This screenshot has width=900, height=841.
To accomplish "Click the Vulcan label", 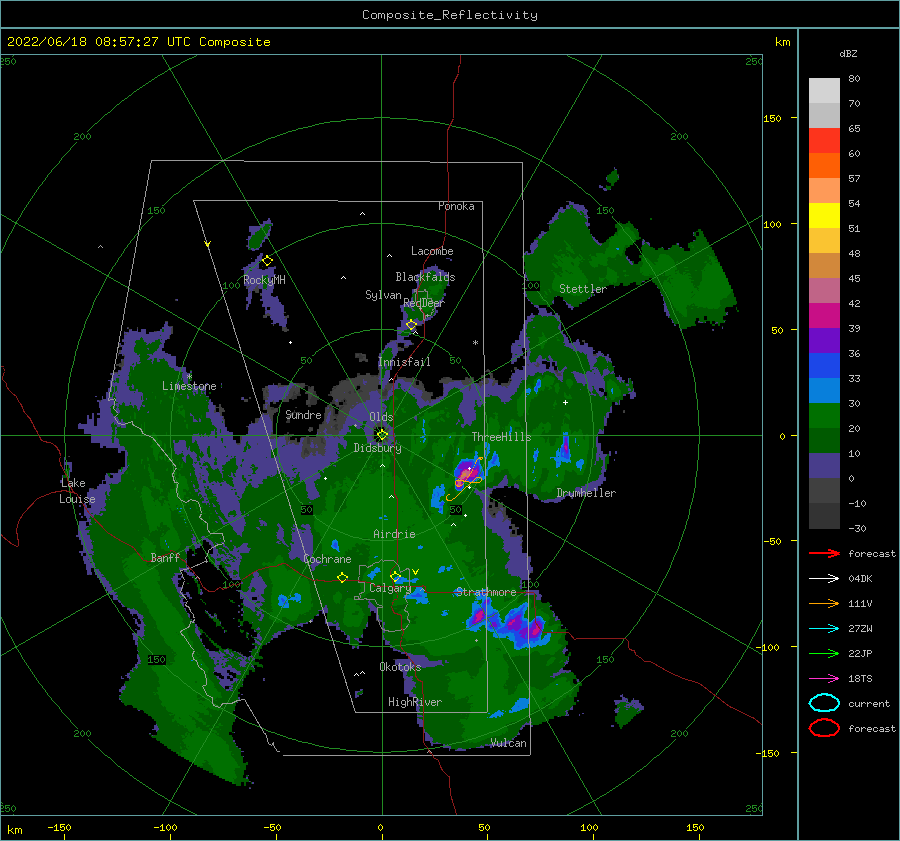I will point(509,743).
